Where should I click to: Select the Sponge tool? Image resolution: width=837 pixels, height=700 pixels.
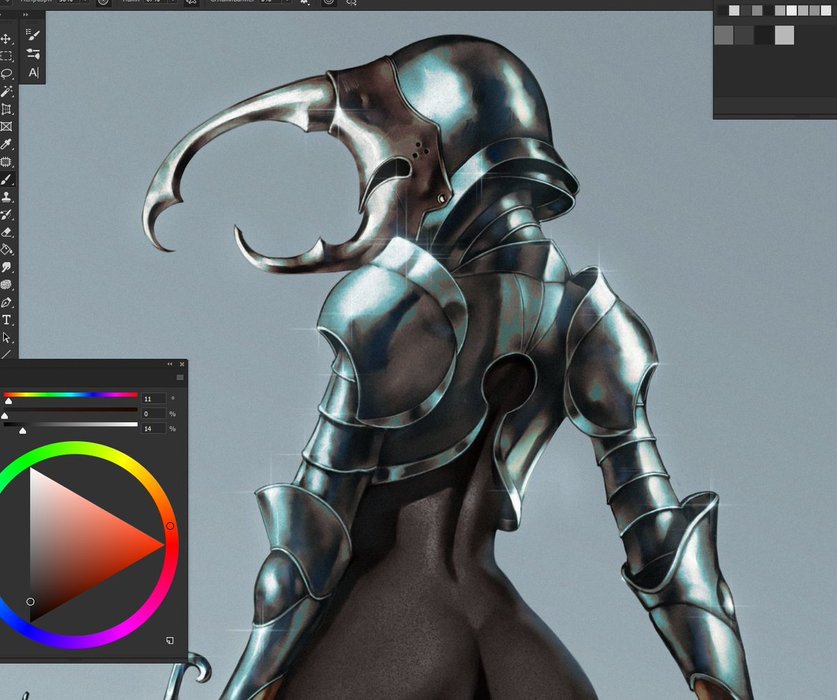tap(6, 285)
